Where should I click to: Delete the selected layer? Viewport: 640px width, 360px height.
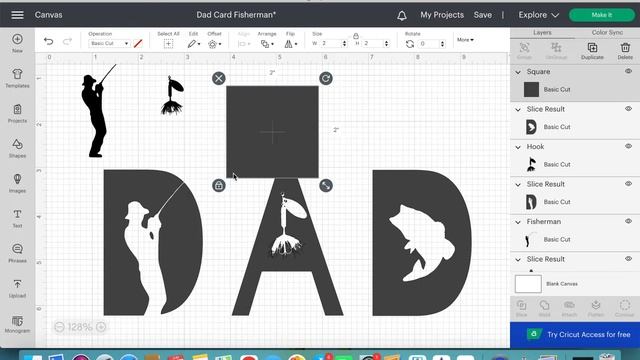pyautogui.click(x=625, y=51)
